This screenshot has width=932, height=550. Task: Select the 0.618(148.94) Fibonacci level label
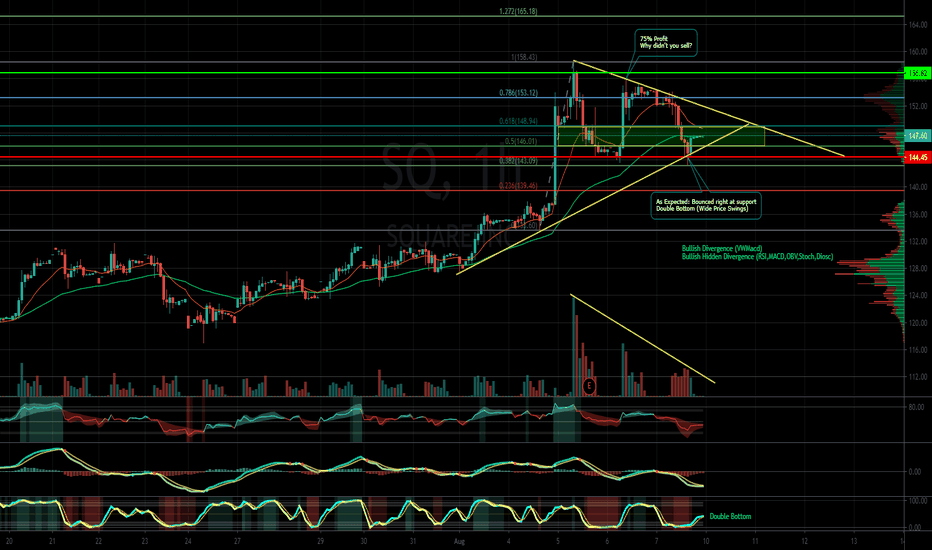[x=518, y=121]
